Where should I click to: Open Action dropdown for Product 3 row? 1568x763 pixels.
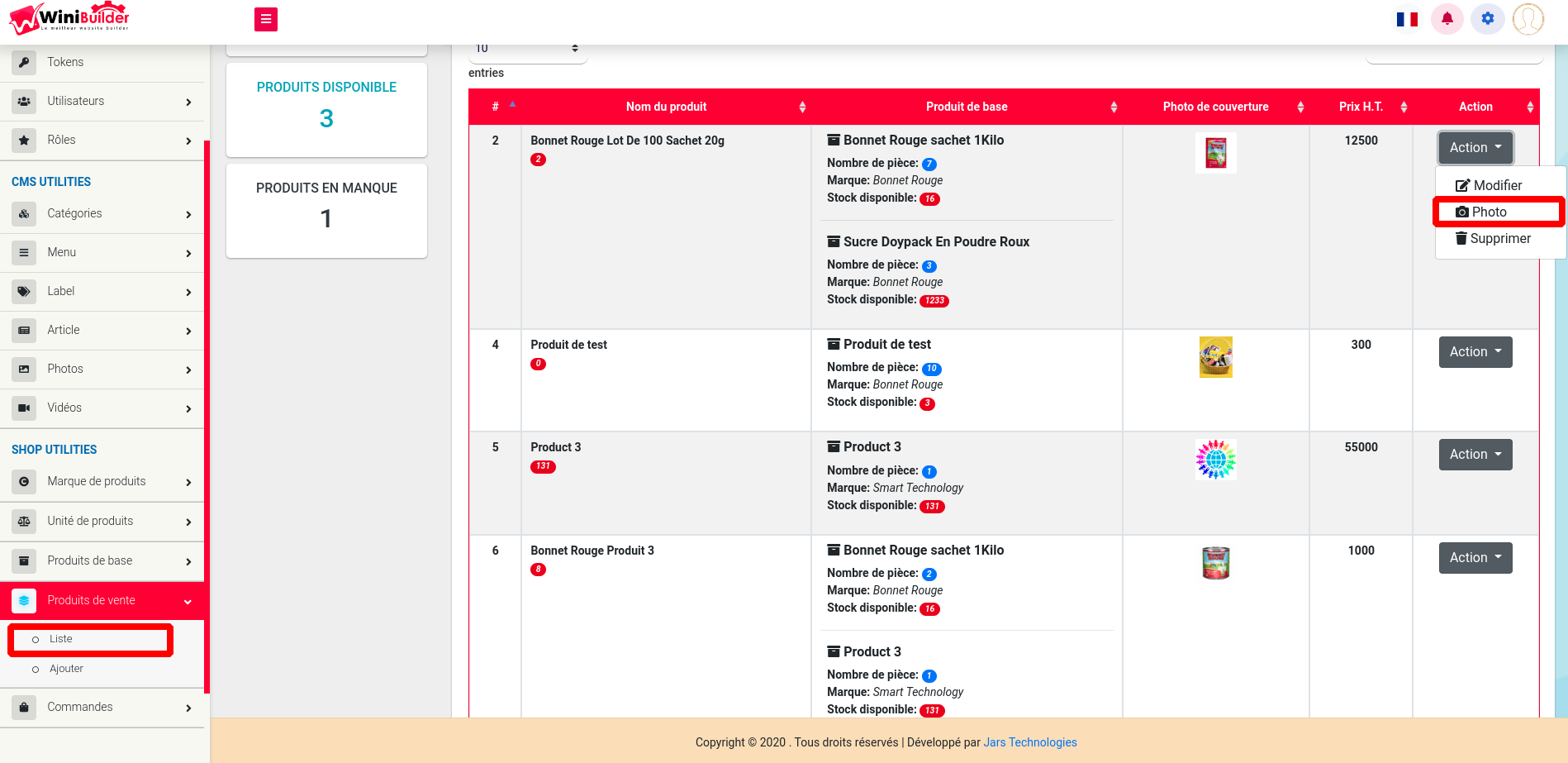(1475, 455)
